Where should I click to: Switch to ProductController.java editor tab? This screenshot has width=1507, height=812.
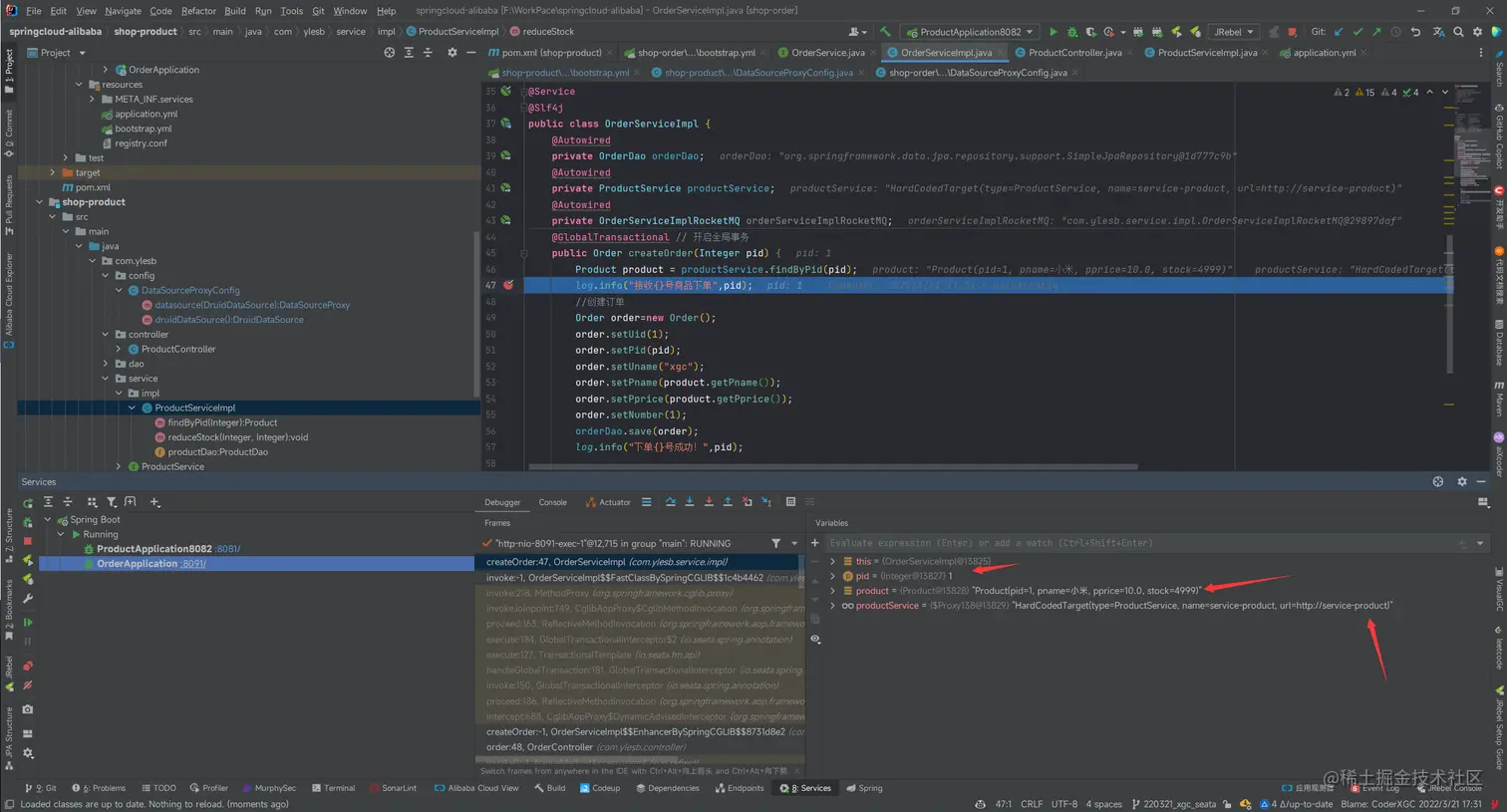tap(1074, 53)
